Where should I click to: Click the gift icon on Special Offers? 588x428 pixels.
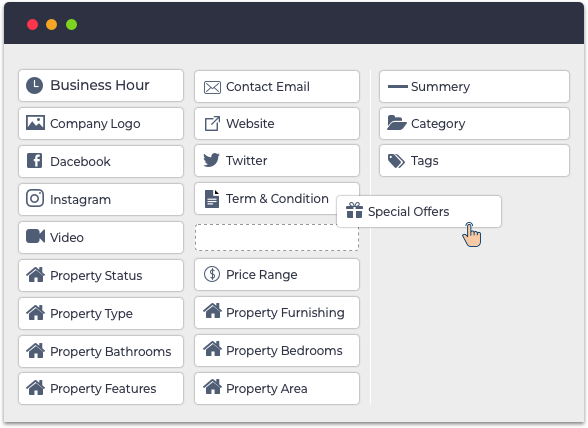coord(354,210)
